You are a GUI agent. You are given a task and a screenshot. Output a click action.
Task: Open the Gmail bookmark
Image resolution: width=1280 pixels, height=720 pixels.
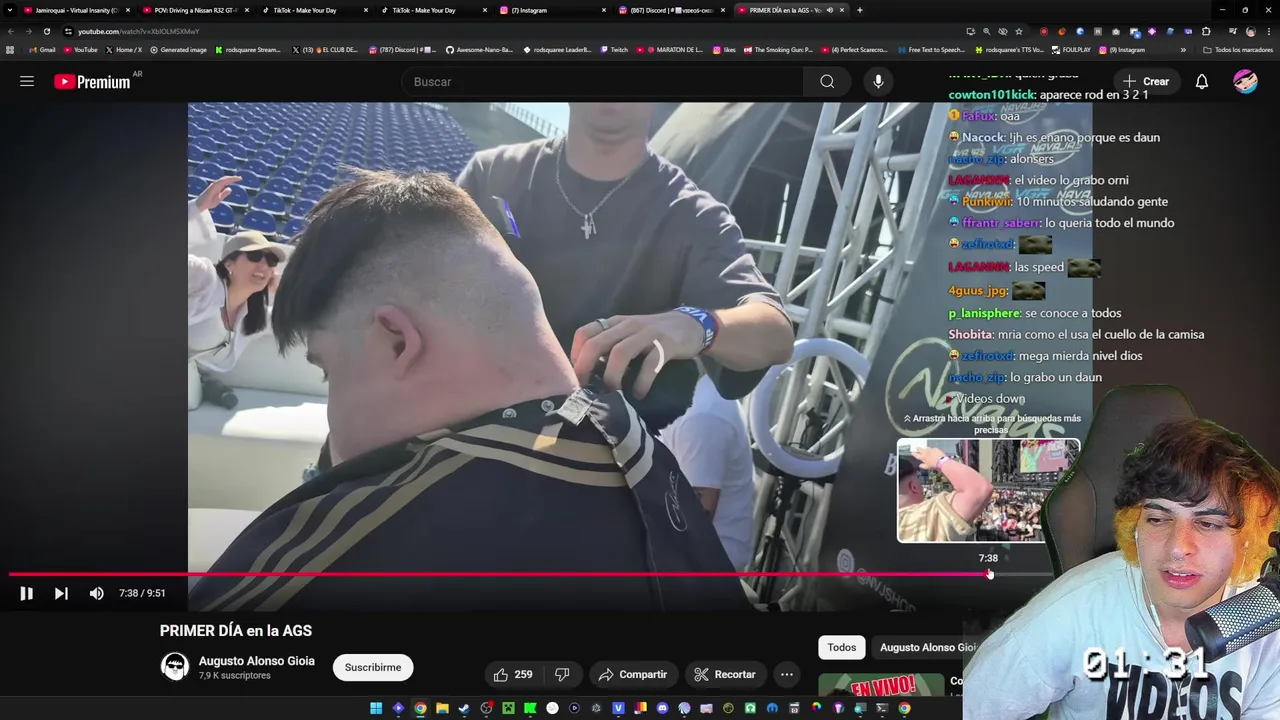tap(42, 50)
